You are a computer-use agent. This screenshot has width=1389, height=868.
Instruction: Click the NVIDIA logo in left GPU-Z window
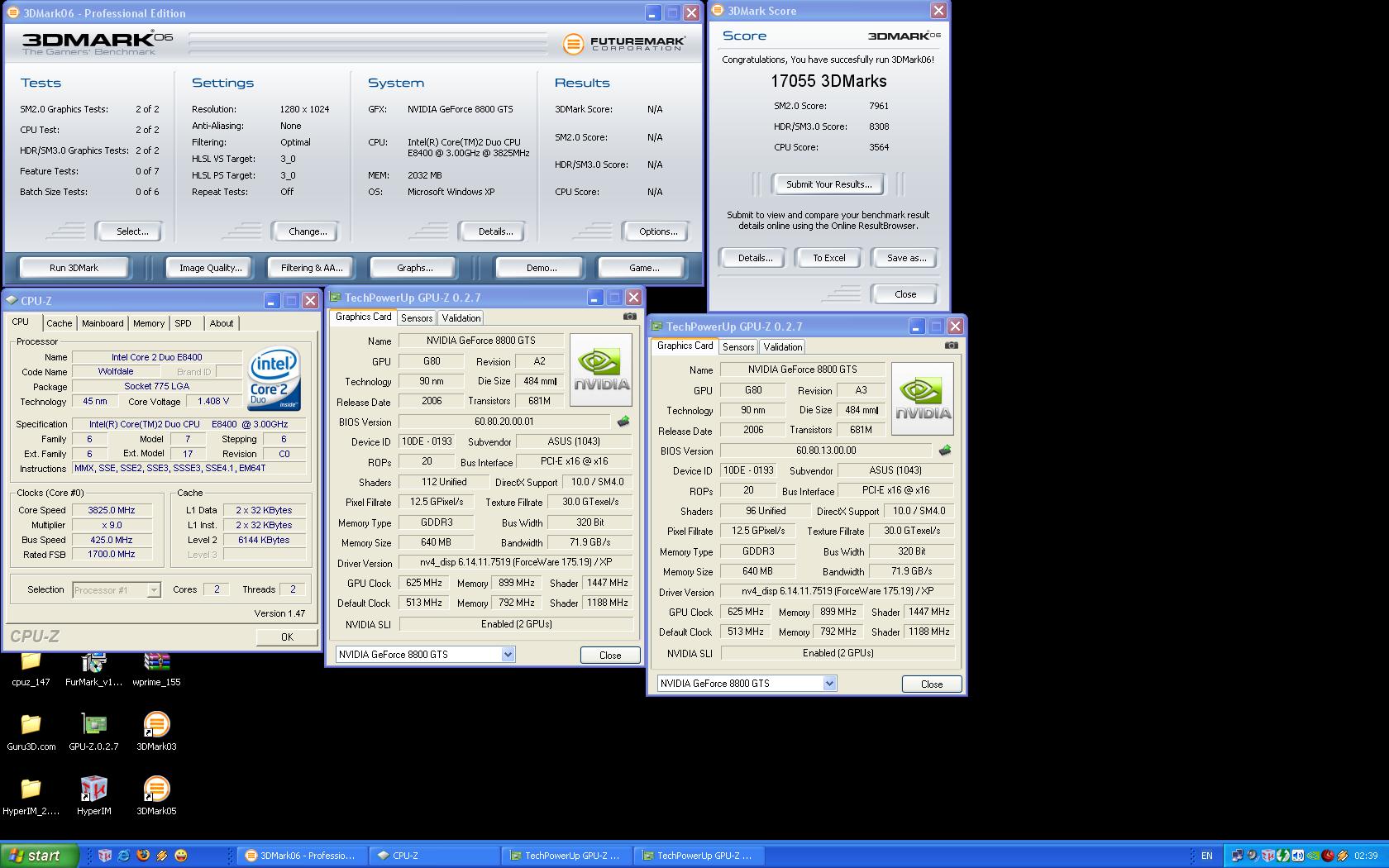click(x=601, y=370)
